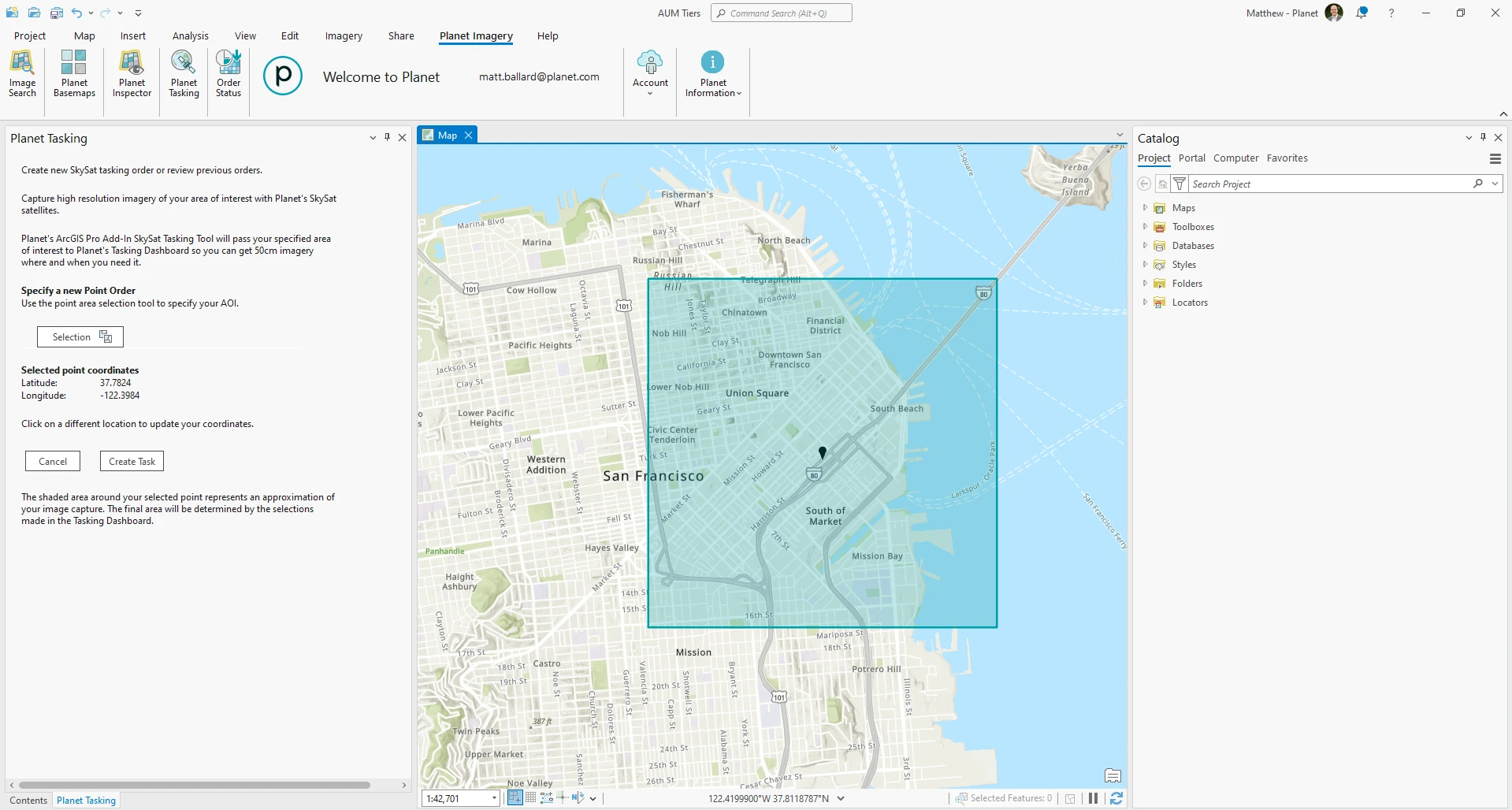Open the help question mark
Viewport: 1512px width, 810px height.
pos(1391,13)
